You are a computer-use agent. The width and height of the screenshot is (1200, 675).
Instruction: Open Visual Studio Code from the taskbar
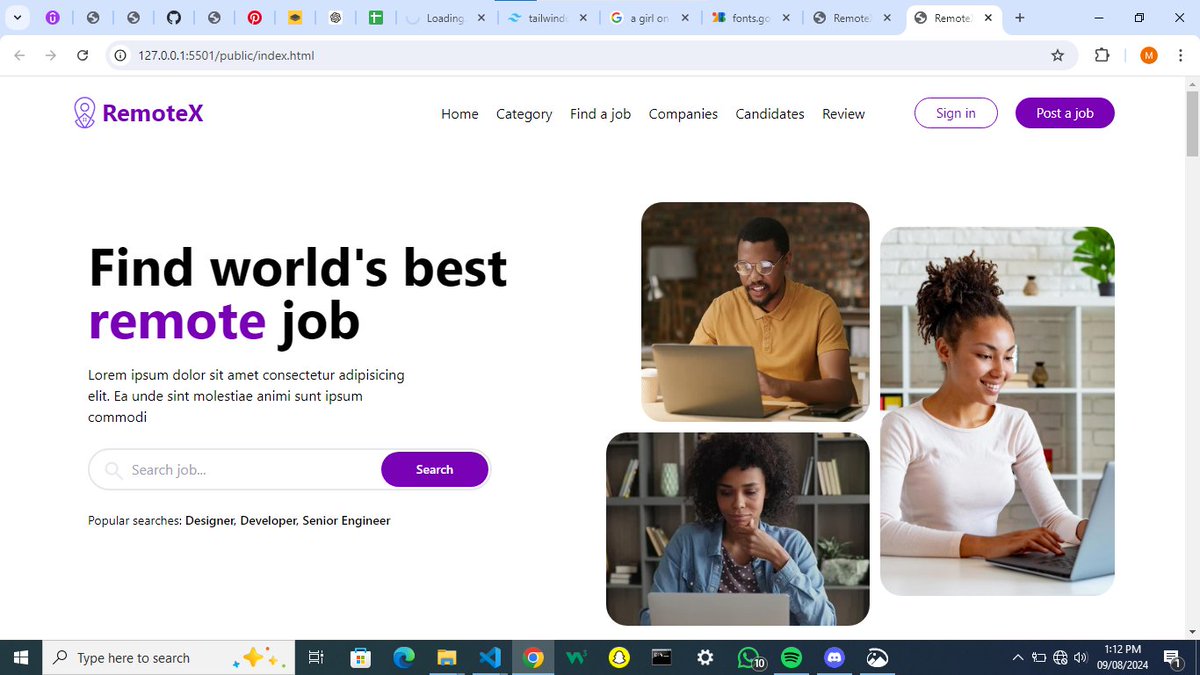pos(489,657)
